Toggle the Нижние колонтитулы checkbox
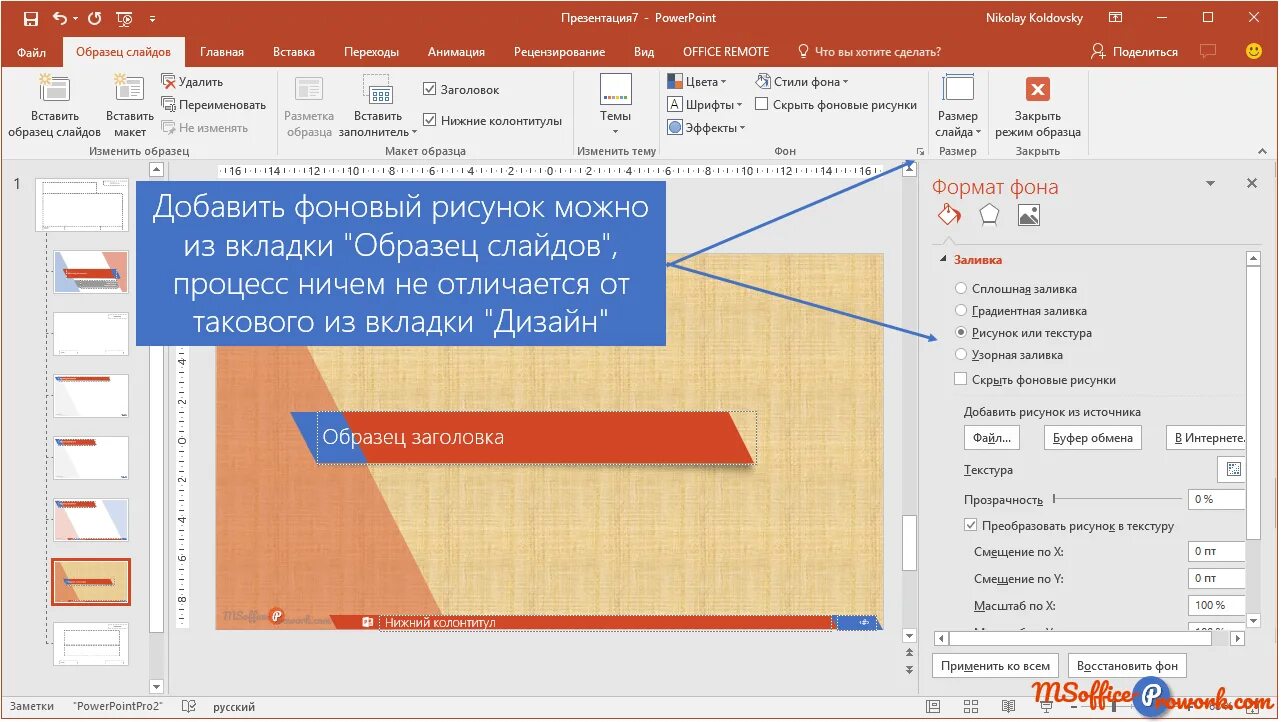Screen dimensions: 1281x722 click(x=430, y=120)
